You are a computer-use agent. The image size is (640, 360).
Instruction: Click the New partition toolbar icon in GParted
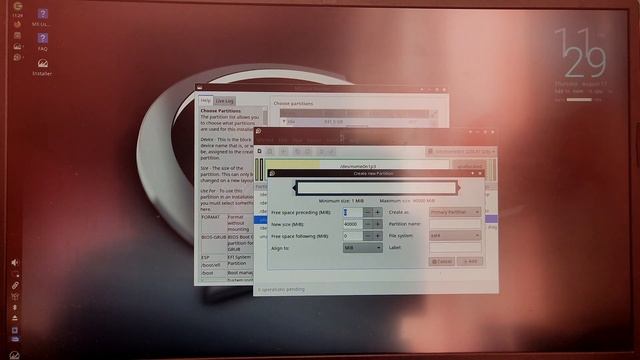[x=260, y=151]
